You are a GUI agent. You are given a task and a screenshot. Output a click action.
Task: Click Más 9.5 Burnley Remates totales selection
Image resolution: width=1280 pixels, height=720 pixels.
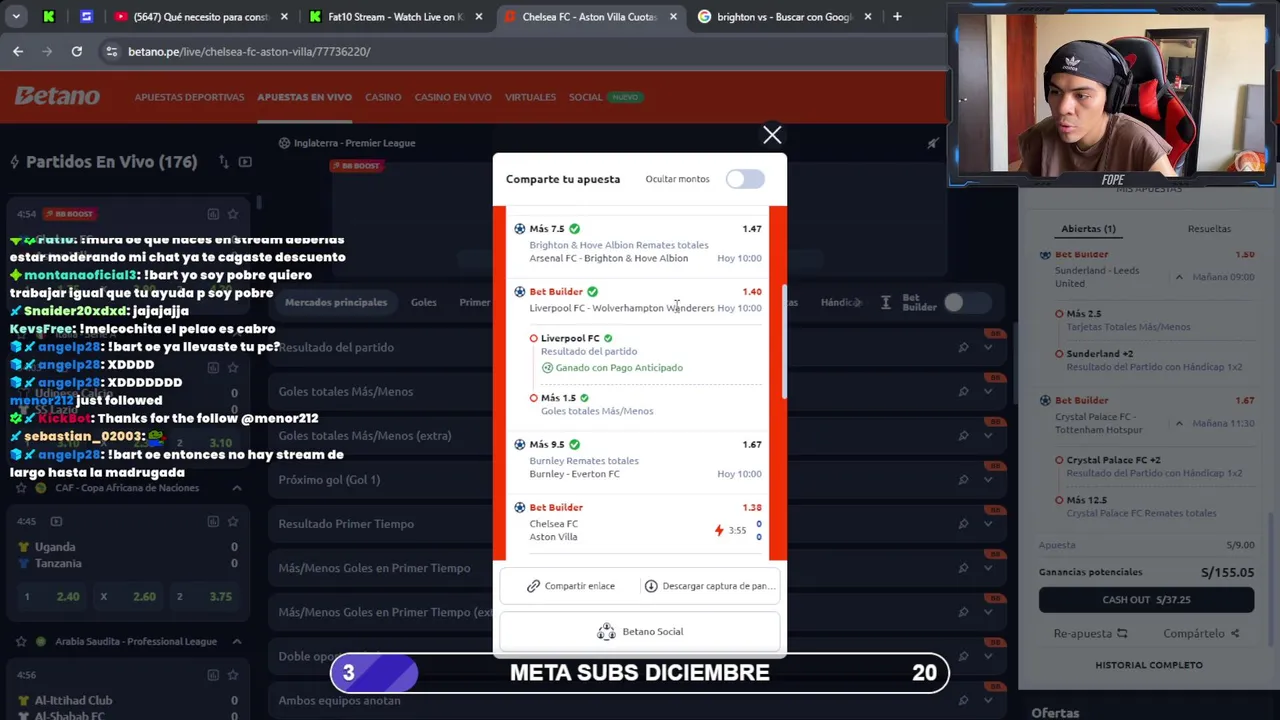coord(637,459)
